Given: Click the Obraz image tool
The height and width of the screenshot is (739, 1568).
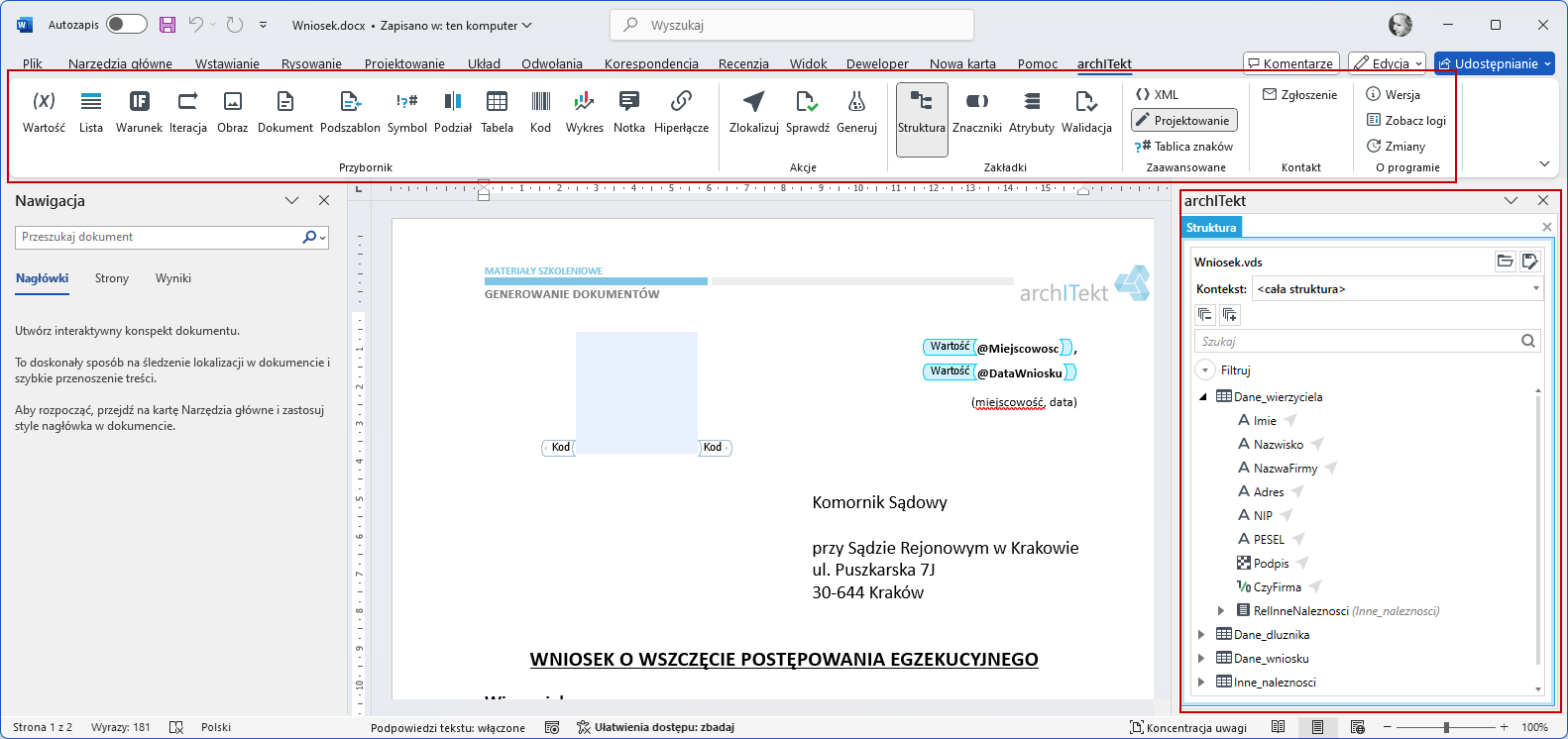Looking at the screenshot, I should (232, 111).
